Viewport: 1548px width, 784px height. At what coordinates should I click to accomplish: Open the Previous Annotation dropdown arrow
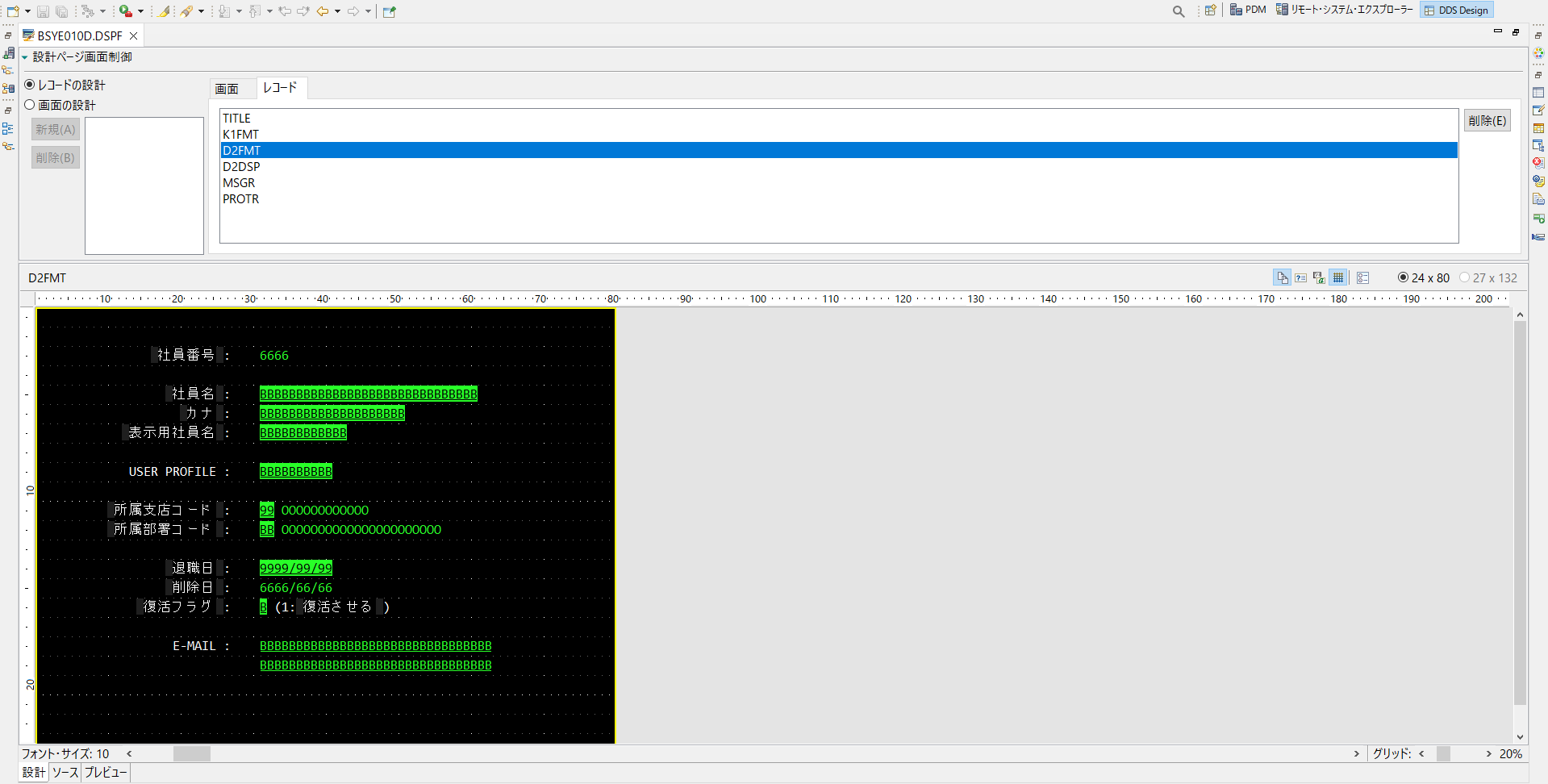tap(269, 11)
